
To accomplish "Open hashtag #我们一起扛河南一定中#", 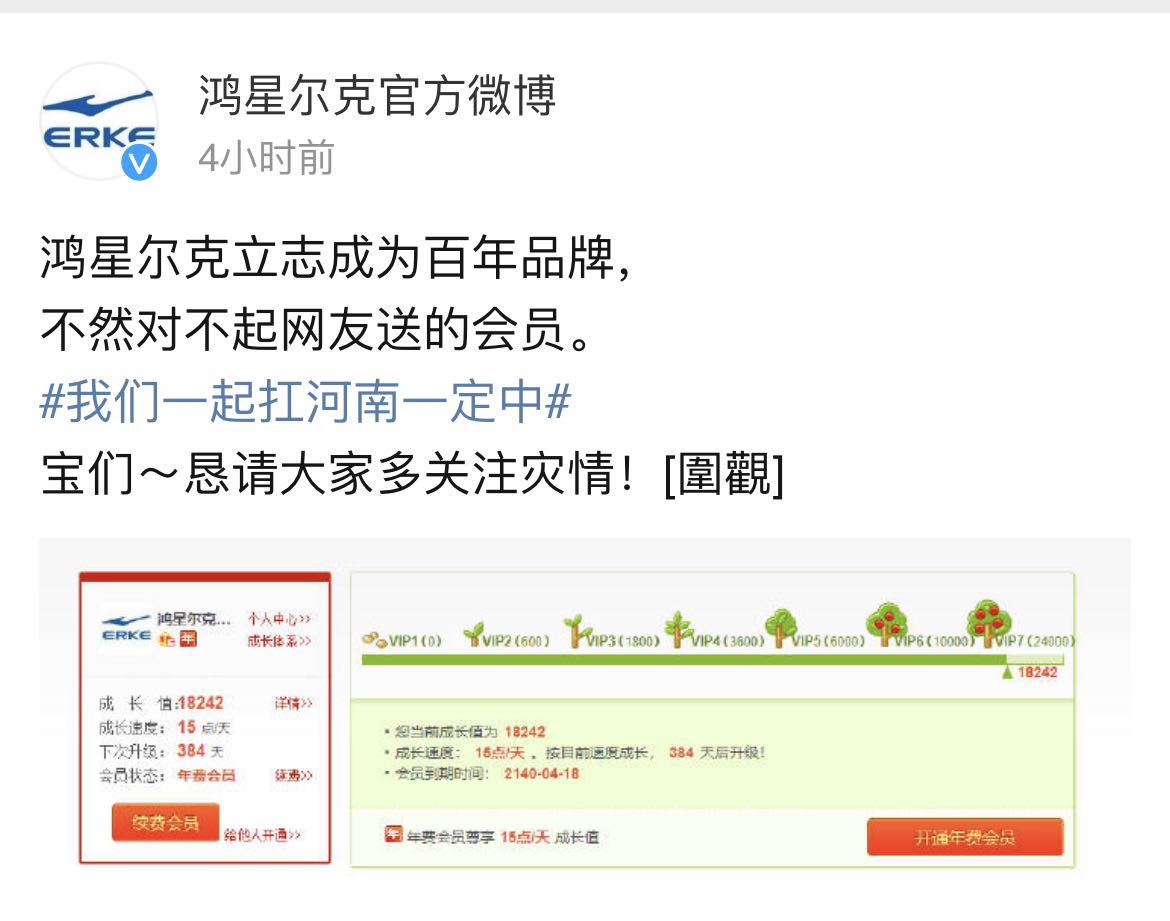I will 305,401.
